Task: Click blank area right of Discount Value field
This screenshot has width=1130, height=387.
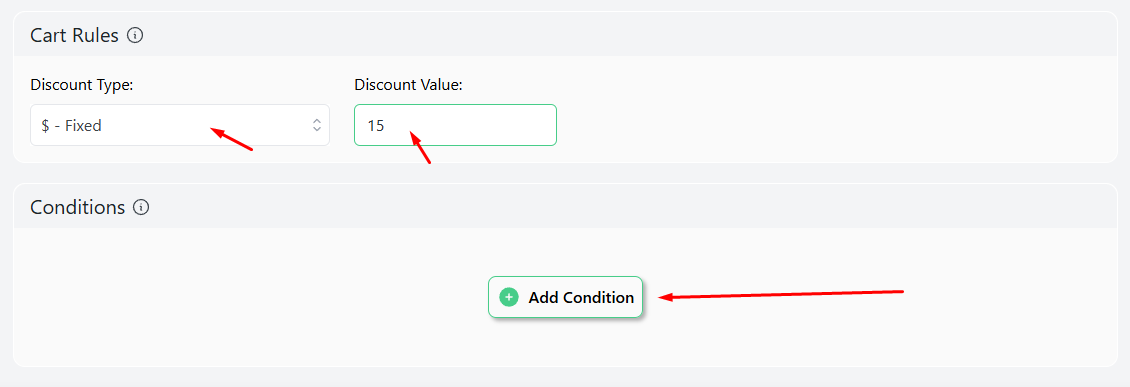Action: pyautogui.click(x=829, y=125)
